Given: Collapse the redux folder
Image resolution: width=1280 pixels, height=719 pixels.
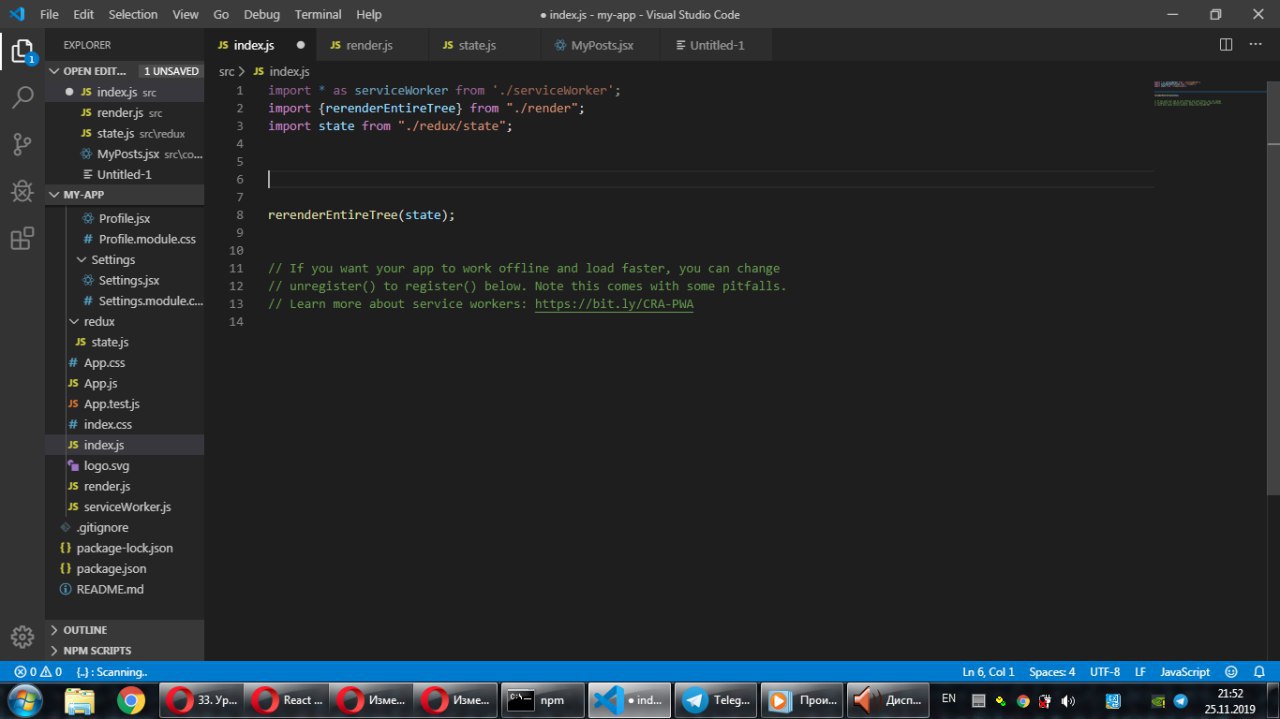Looking at the screenshot, I should 98,322.
